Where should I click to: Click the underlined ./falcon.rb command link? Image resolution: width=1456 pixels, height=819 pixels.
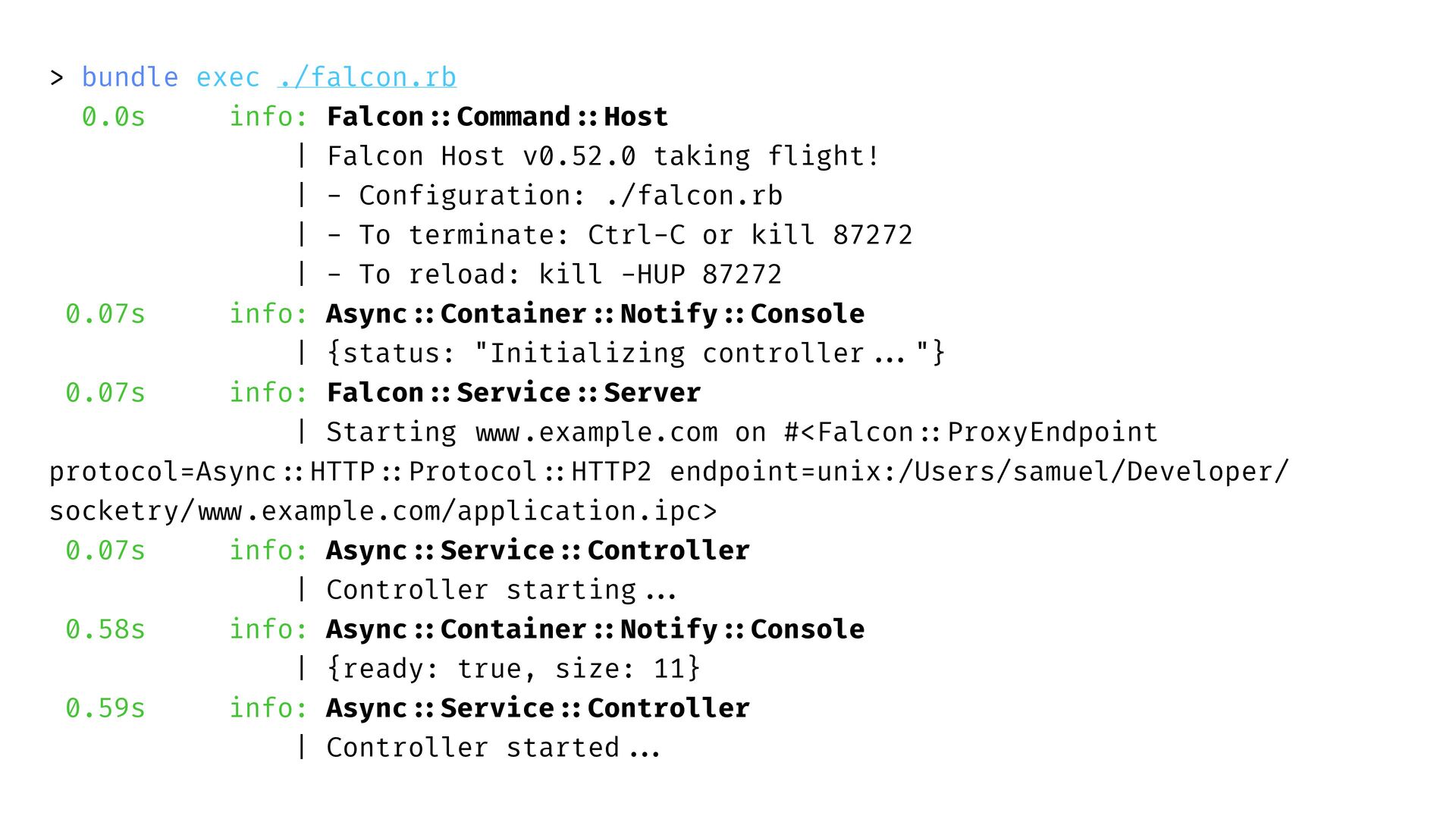(x=367, y=77)
